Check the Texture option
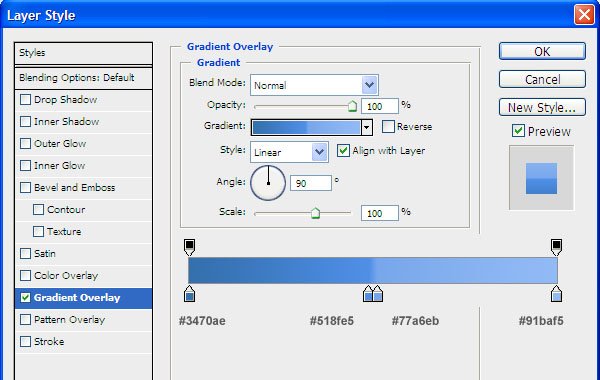This screenshot has height=380, width=600. 38,232
